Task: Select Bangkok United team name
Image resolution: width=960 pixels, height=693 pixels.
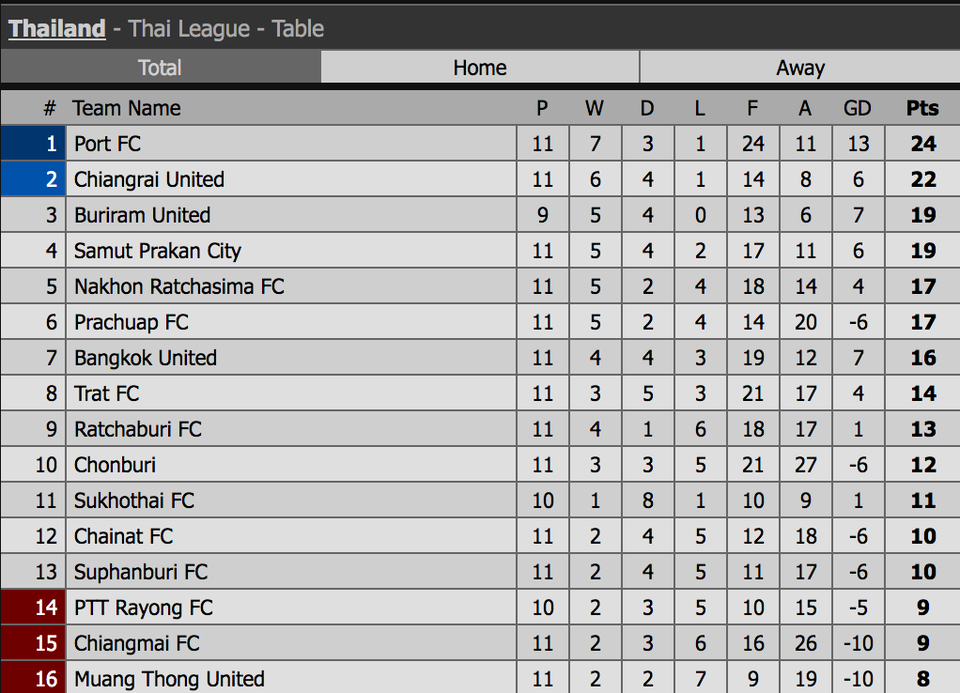Action: (145, 358)
